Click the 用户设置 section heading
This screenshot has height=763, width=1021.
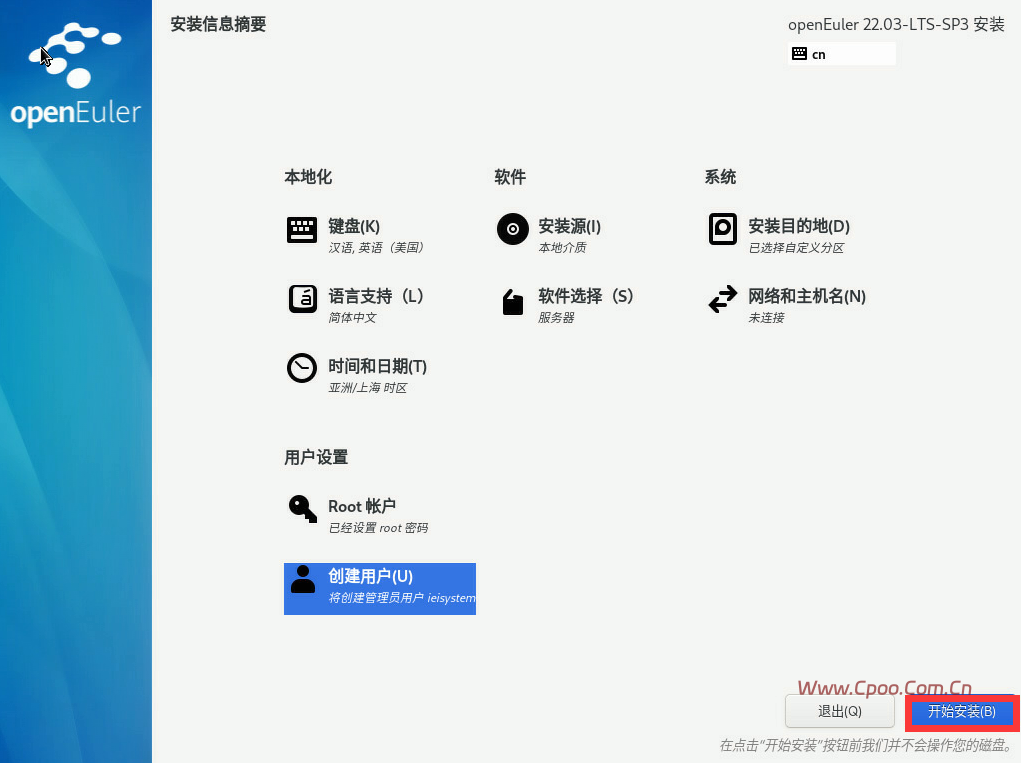coord(316,457)
